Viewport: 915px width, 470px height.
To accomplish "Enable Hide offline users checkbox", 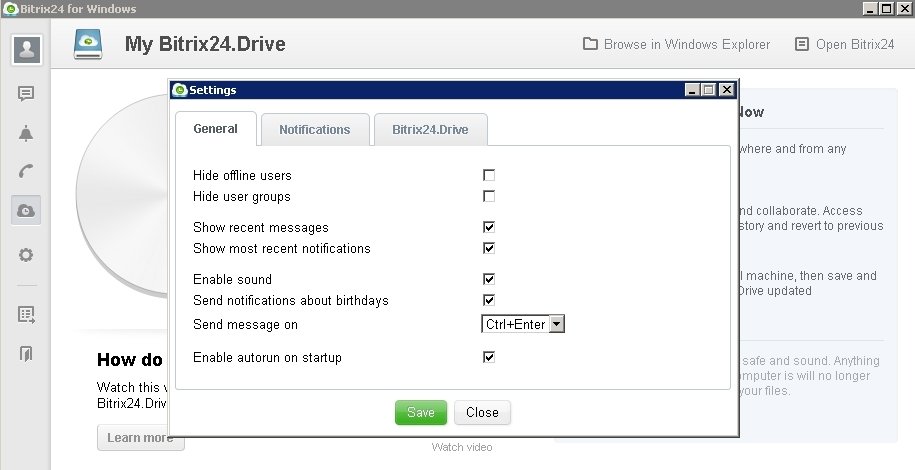I will coord(489,175).
